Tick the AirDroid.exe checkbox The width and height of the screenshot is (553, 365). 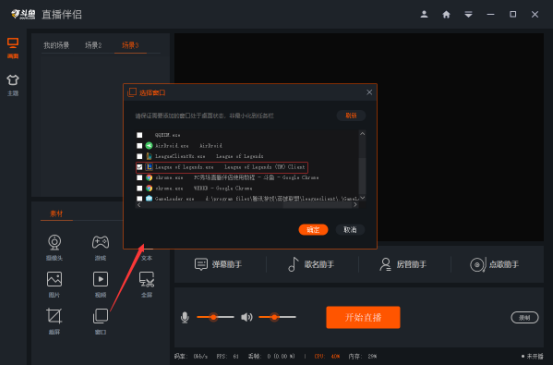tap(140, 146)
